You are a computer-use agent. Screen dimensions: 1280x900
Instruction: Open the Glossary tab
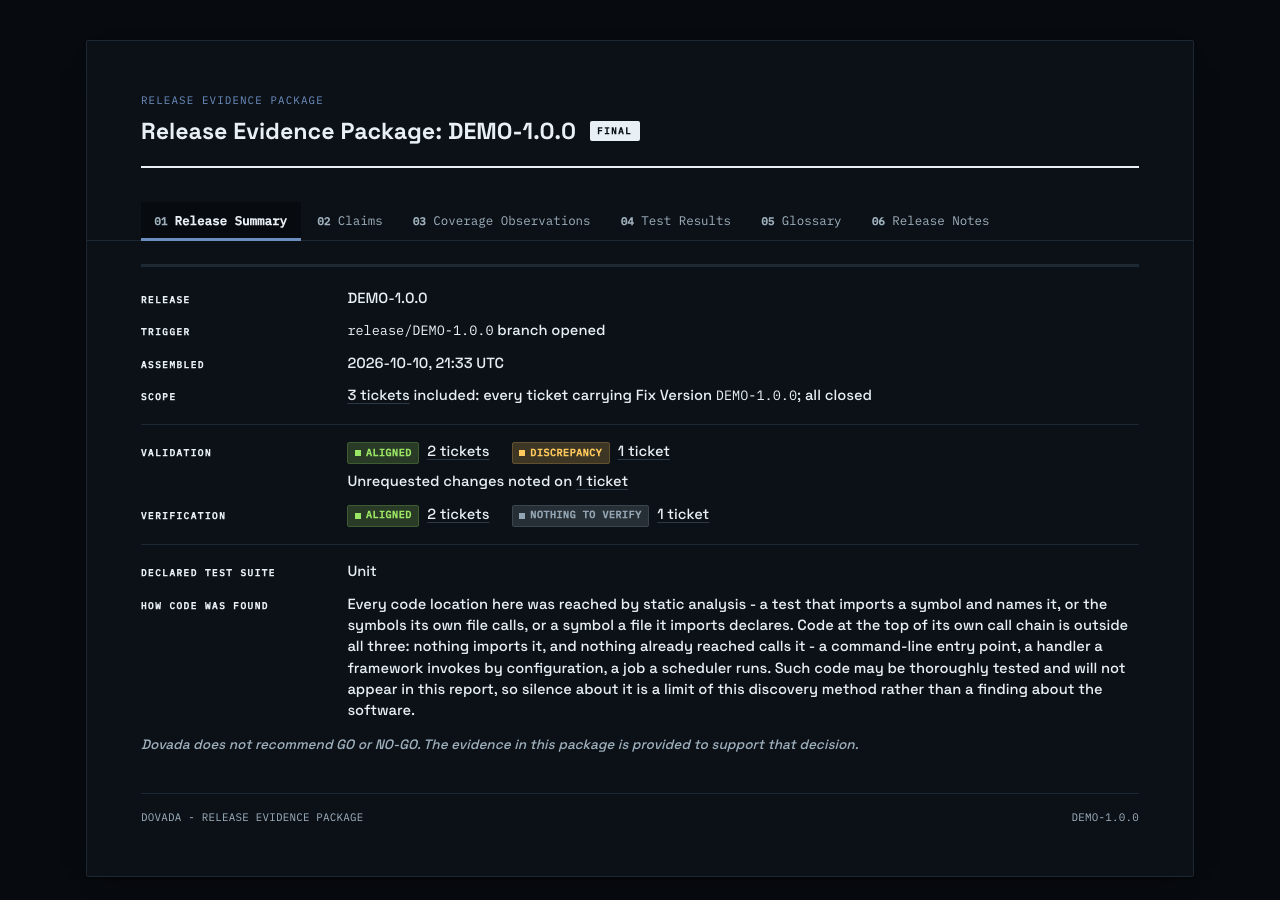coord(801,221)
